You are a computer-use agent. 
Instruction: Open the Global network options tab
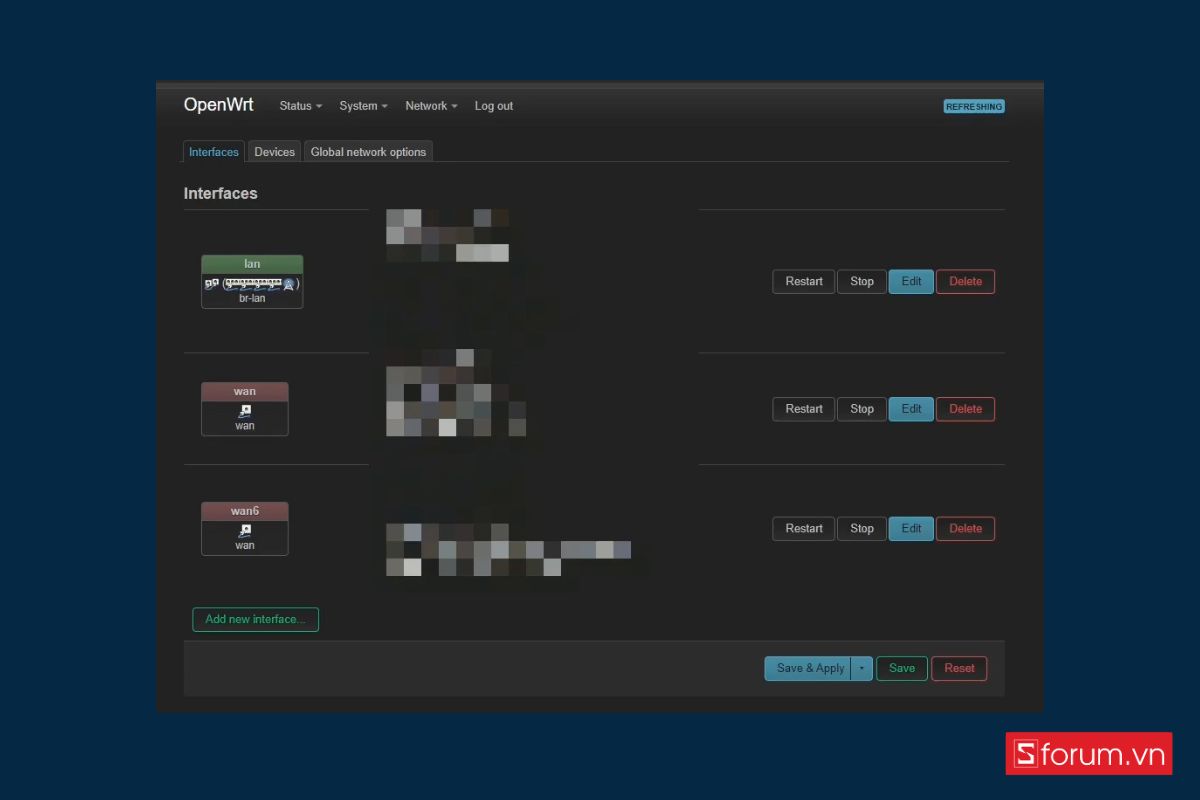click(x=368, y=152)
